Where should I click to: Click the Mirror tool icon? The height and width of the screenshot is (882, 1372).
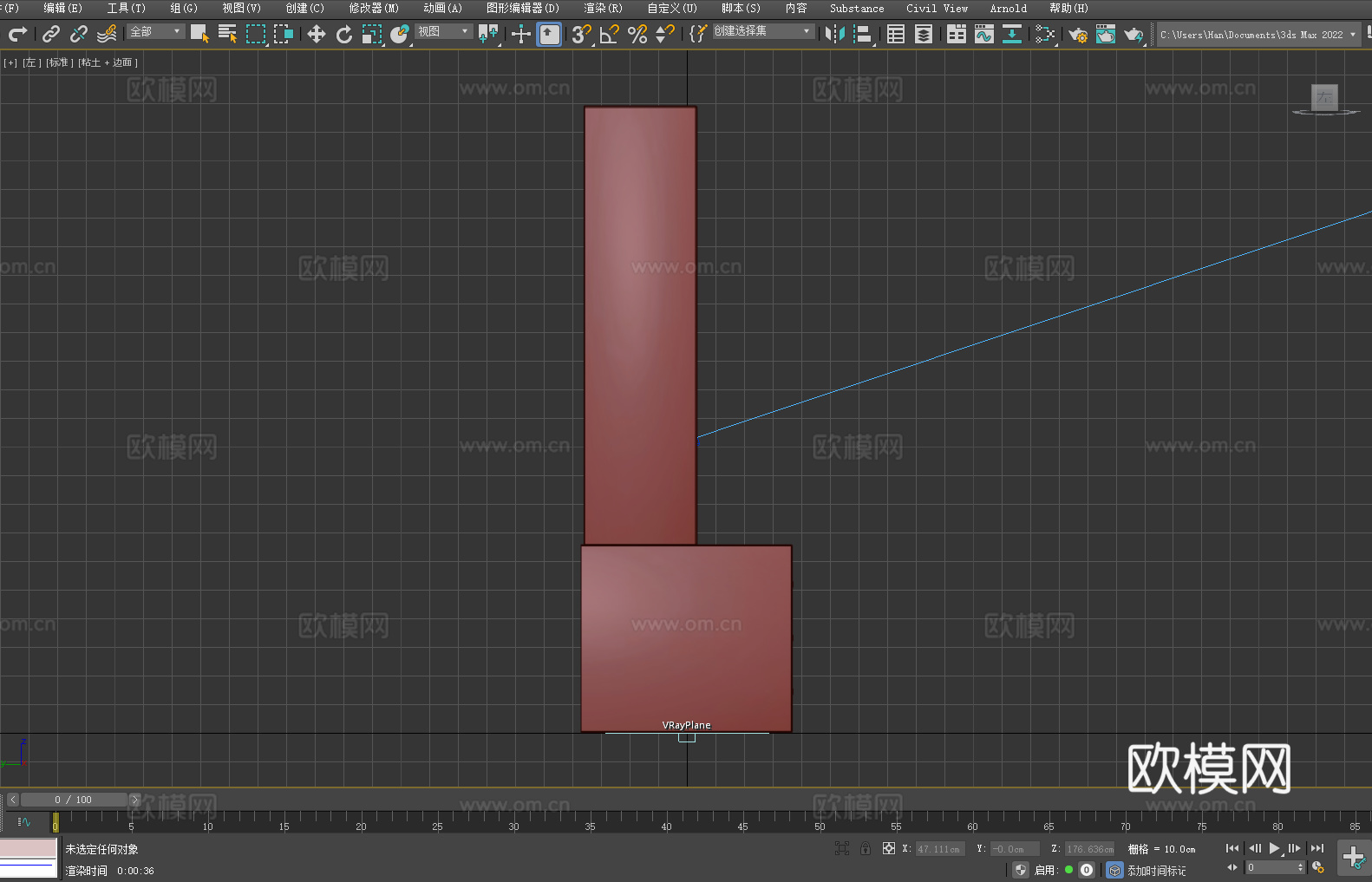tap(835, 34)
